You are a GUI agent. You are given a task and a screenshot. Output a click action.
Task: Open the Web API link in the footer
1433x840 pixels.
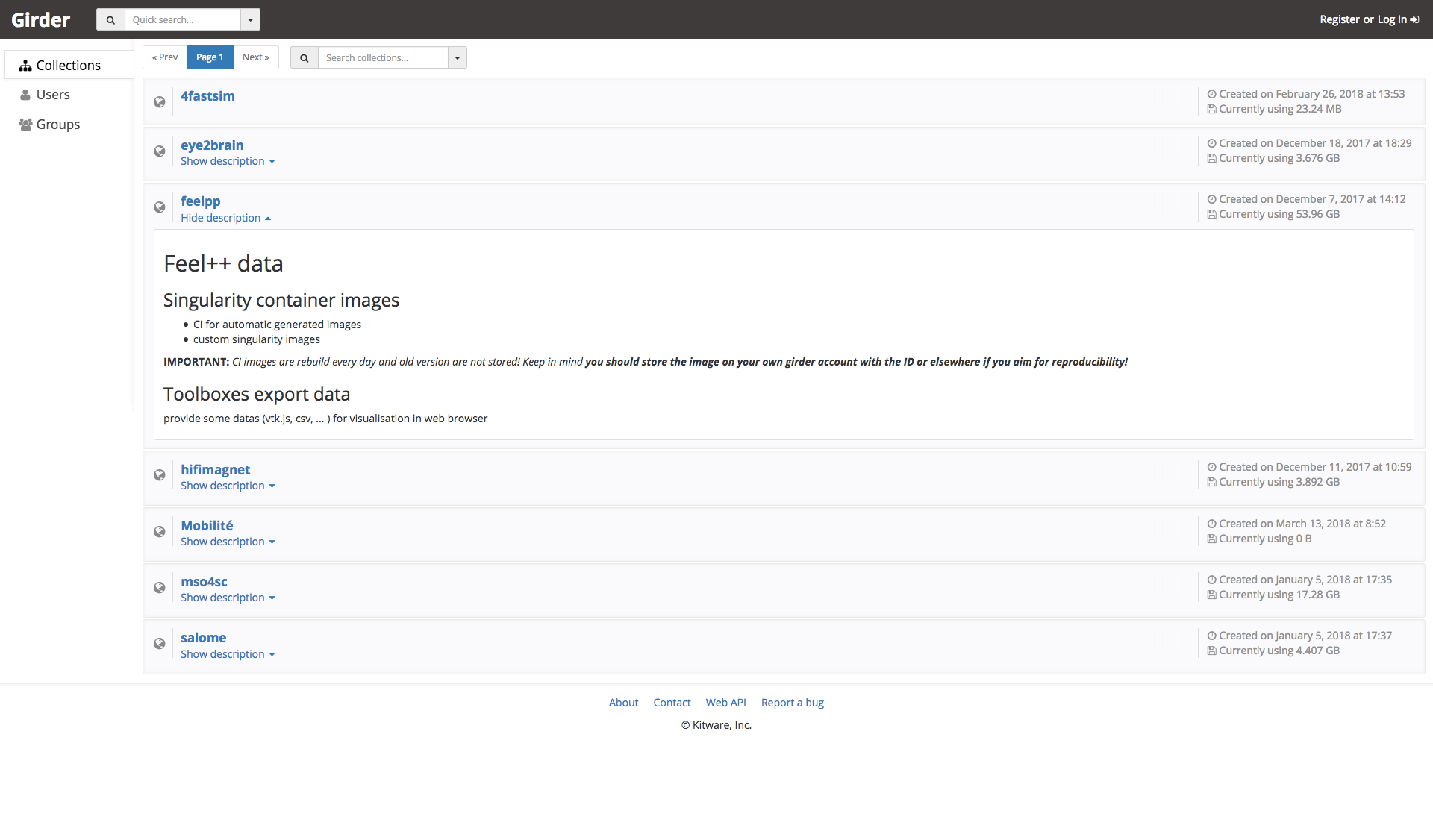tap(725, 702)
